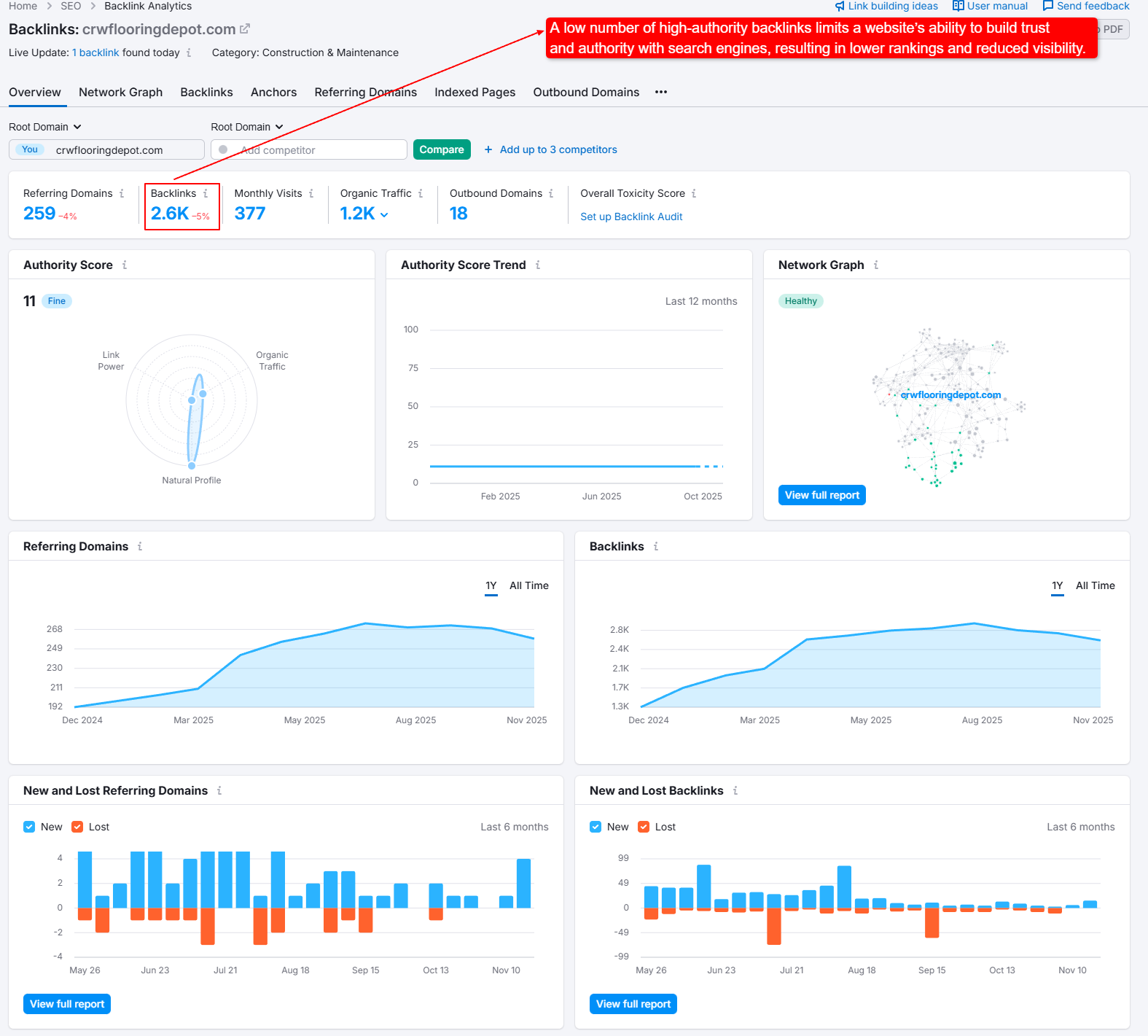Click the Add competitor input field

click(313, 150)
